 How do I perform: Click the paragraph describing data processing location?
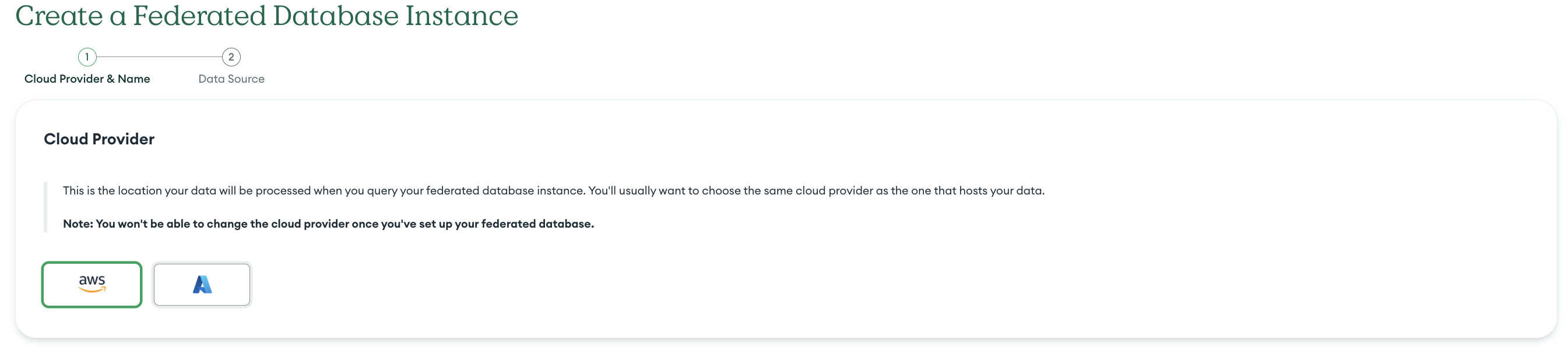pyautogui.click(x=553, y=191)
